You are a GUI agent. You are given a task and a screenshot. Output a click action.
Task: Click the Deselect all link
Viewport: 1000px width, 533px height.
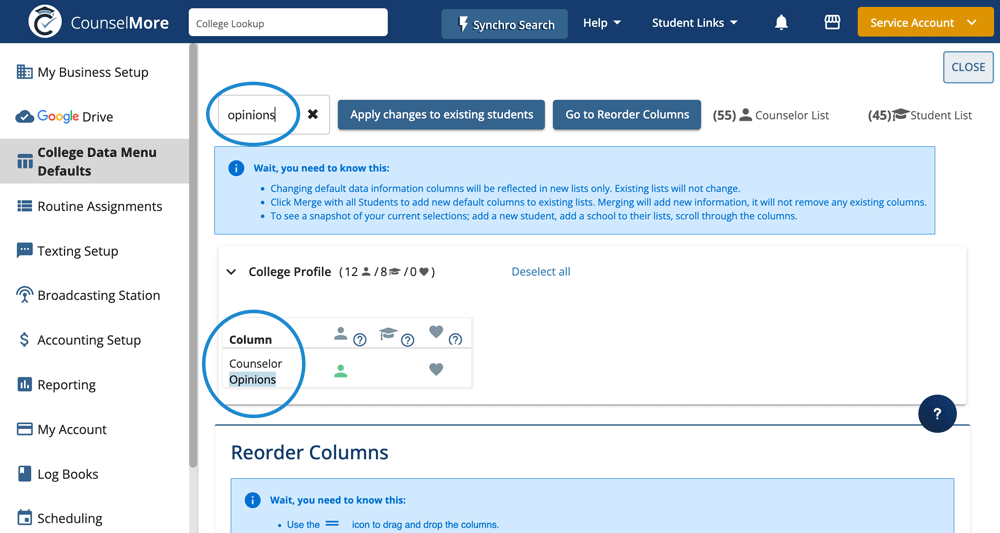541,272
